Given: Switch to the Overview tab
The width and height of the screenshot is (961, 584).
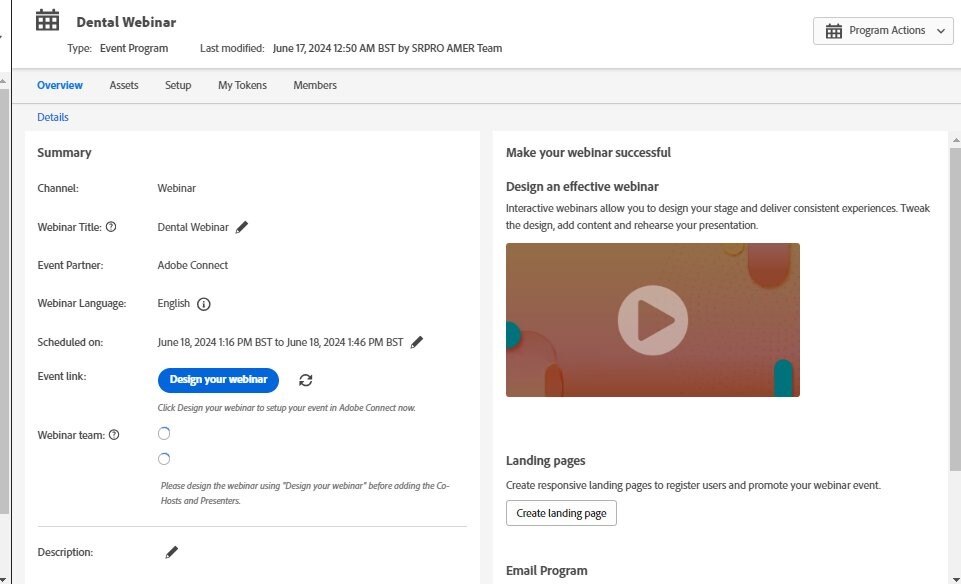Looking at the screenshot, I should pos(59,85).
